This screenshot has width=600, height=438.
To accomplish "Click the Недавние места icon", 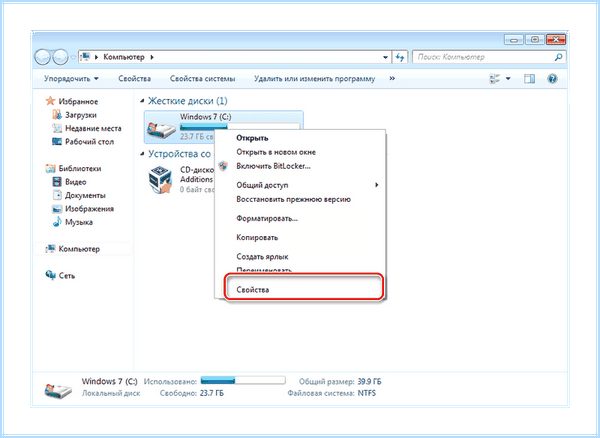I will [57, 128].
